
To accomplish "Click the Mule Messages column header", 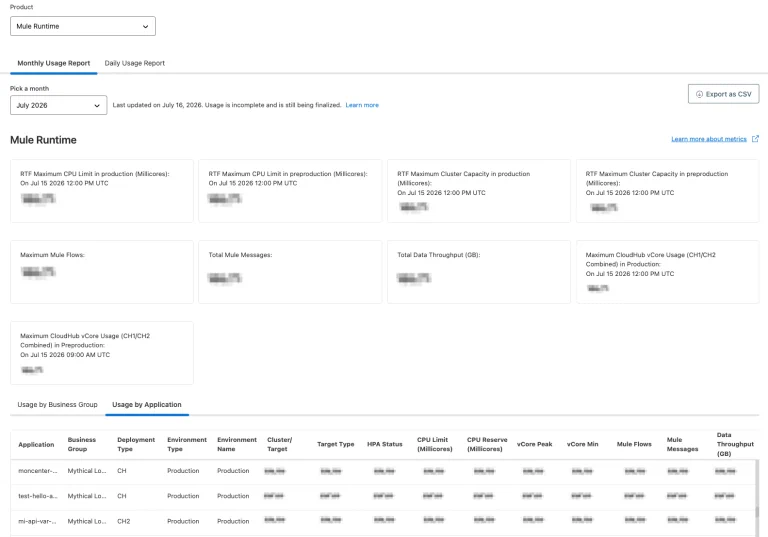I will [x=682, y=444].
